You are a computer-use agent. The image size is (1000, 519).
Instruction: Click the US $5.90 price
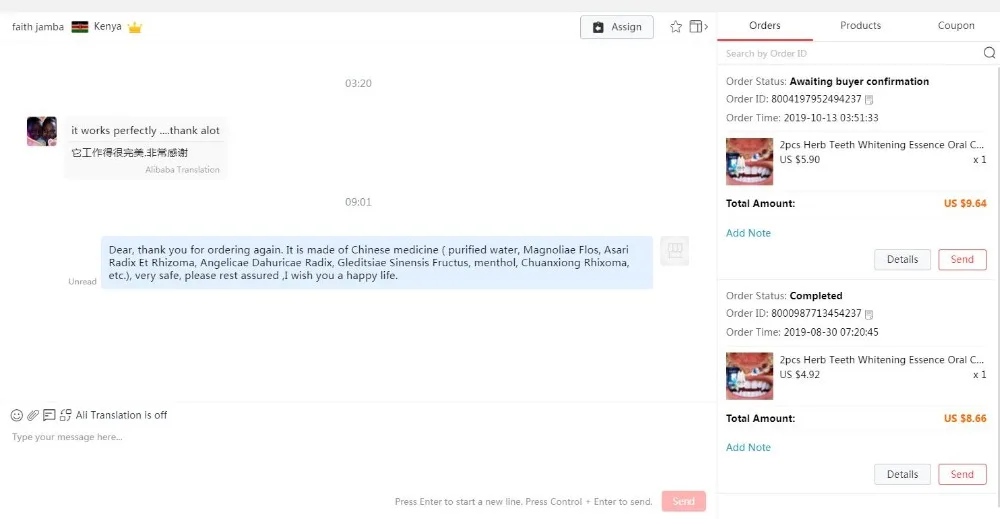click(x=800, y=159)
